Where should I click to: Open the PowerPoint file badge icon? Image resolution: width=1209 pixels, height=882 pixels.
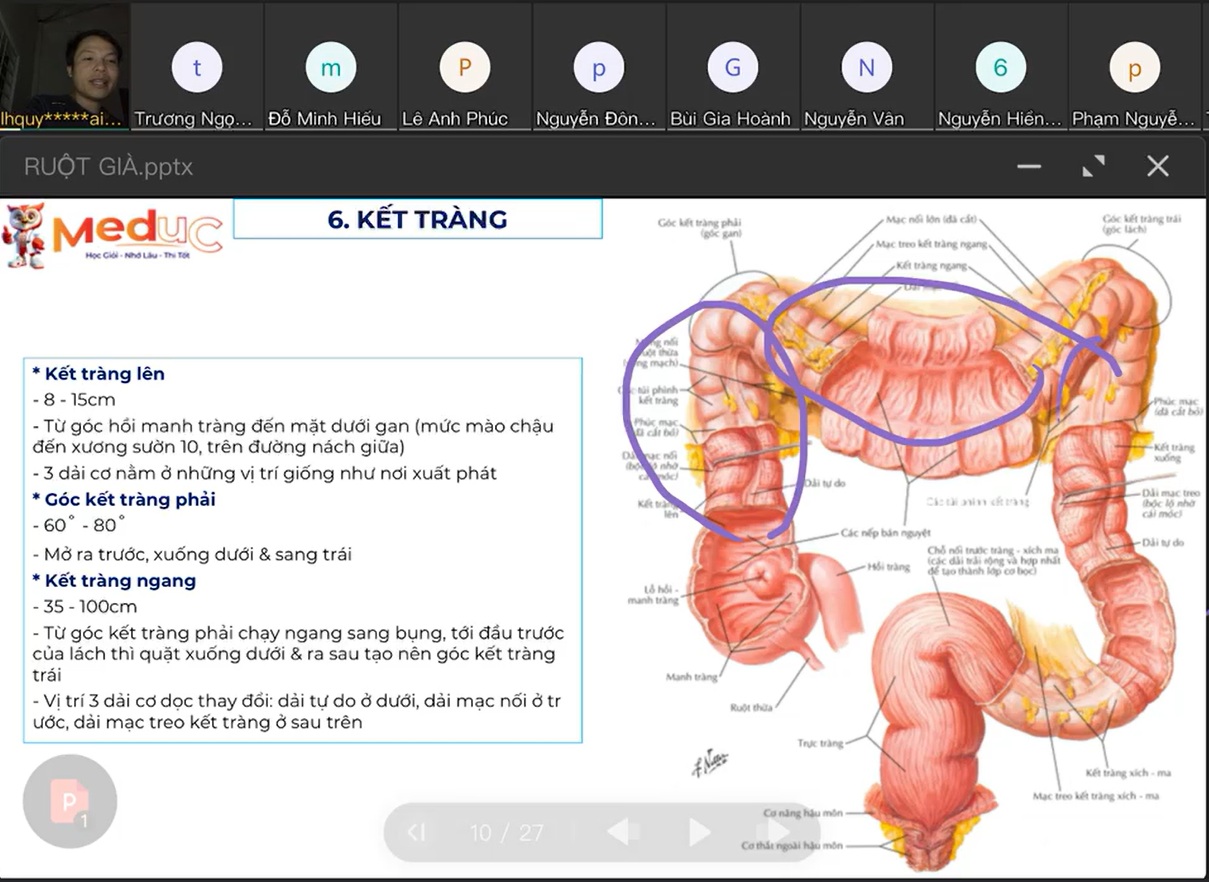coord(70,802)
